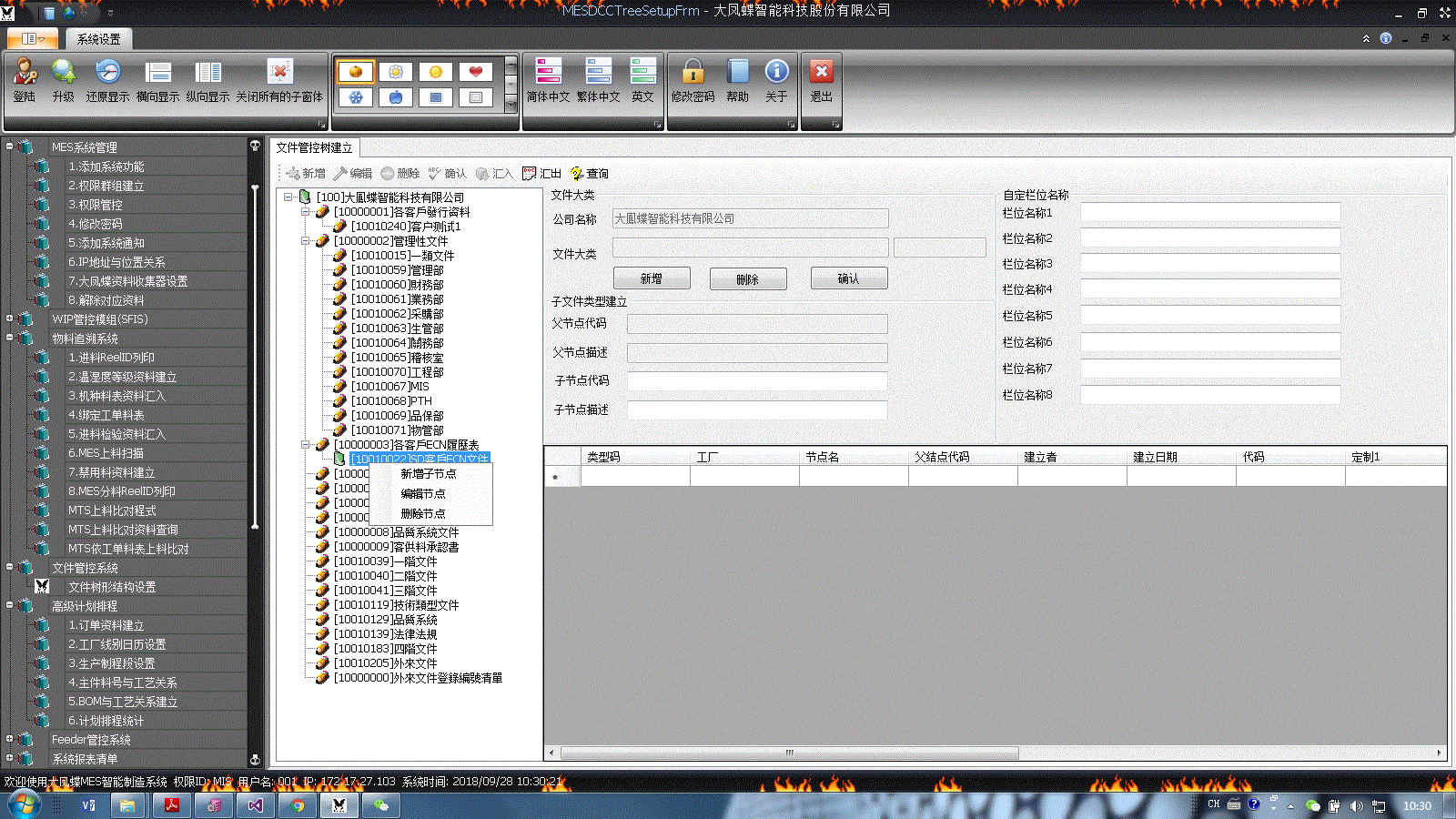Choose 删除节点 from context menu
The image size is (1456, 819).
(423, 514)
